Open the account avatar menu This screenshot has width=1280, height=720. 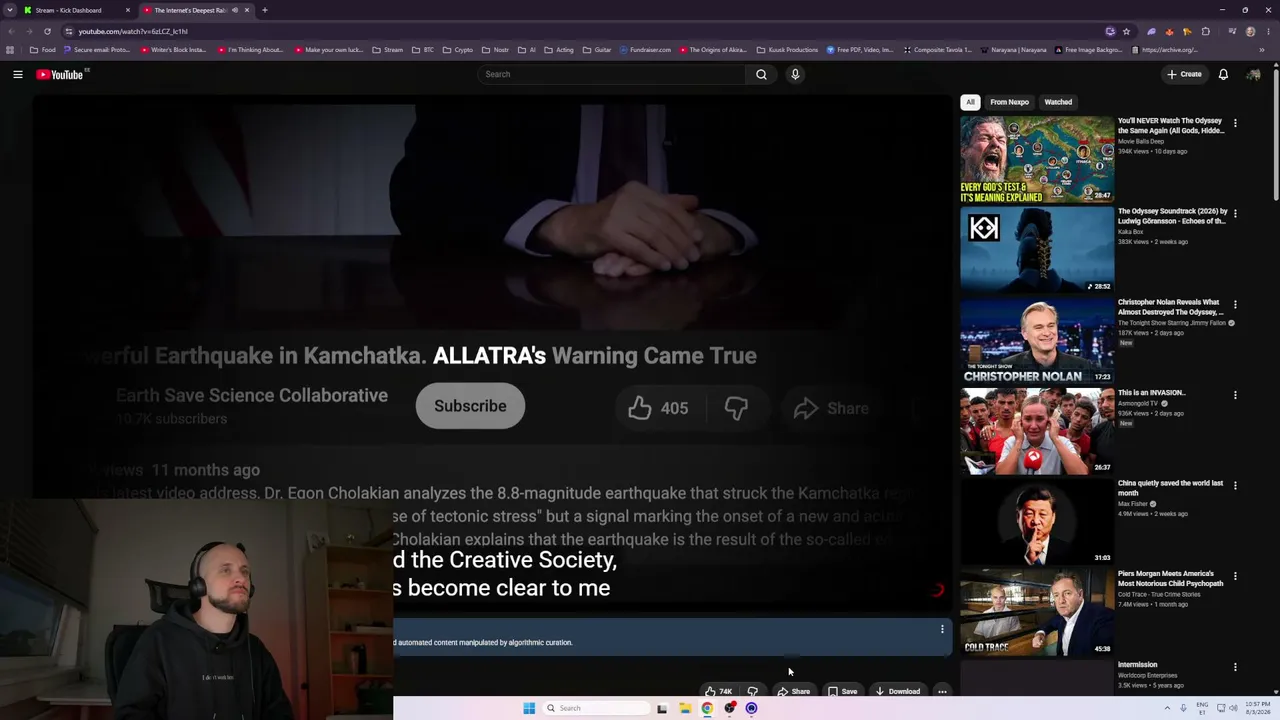coord(1253,74)
